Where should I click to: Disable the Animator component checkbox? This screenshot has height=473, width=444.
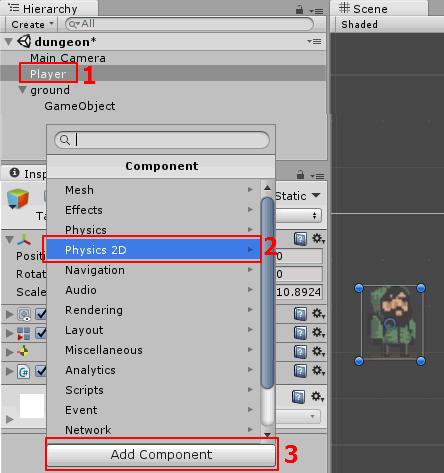click(x=41, y=333)
